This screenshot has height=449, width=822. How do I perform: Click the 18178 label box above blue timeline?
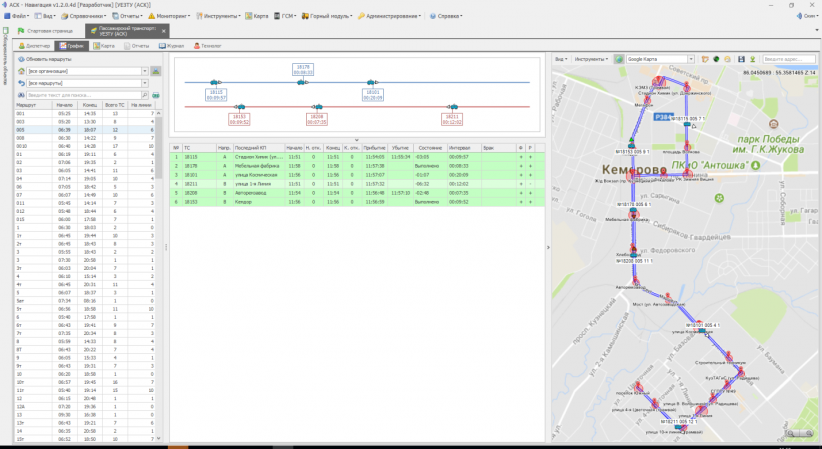coord(303,69)
